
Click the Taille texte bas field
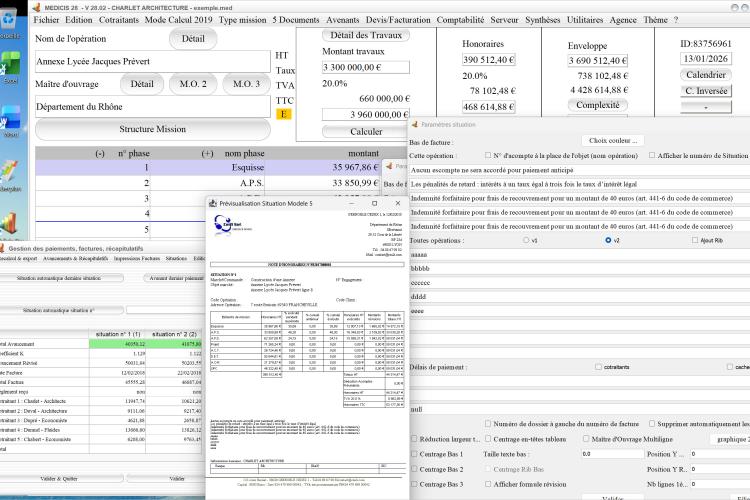[612, 454]
